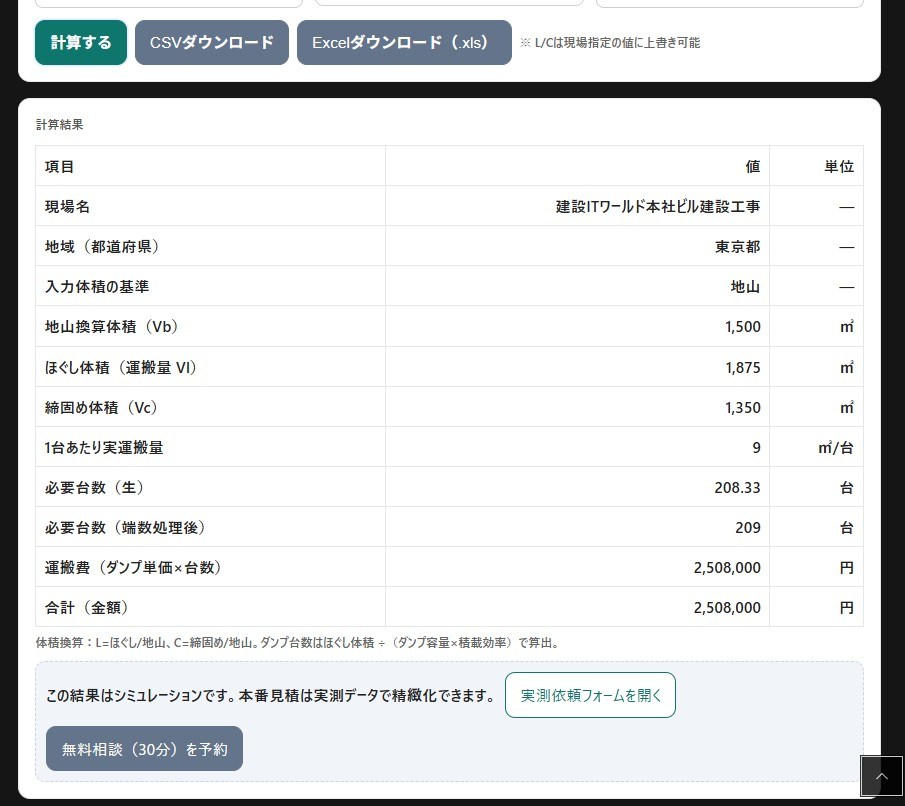Screen dimensions: 905x806
Task: Open the 実測依頼フォームを開く link button
Action: click(590, 695)
